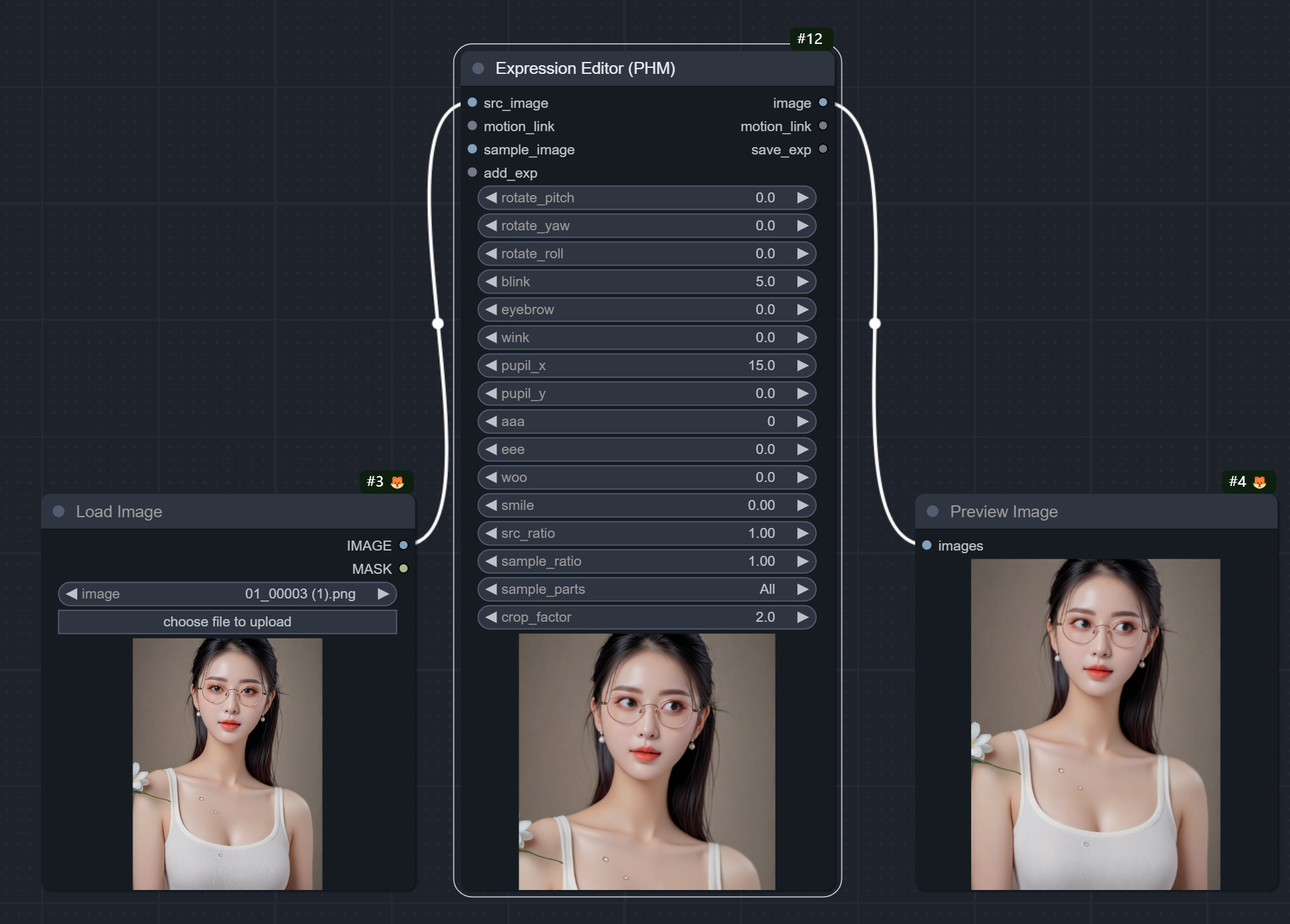
Task: Click the src_image input dot
Action: [472, 103]
